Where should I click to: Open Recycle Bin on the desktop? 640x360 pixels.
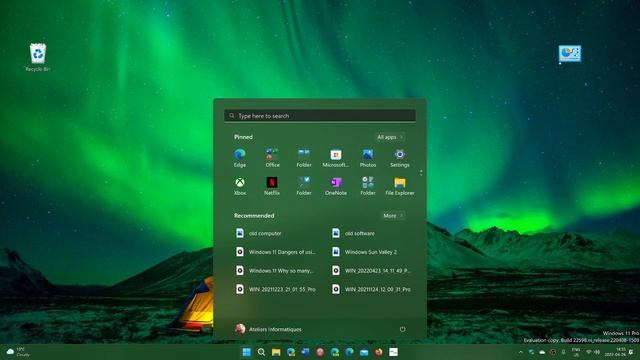38,57
